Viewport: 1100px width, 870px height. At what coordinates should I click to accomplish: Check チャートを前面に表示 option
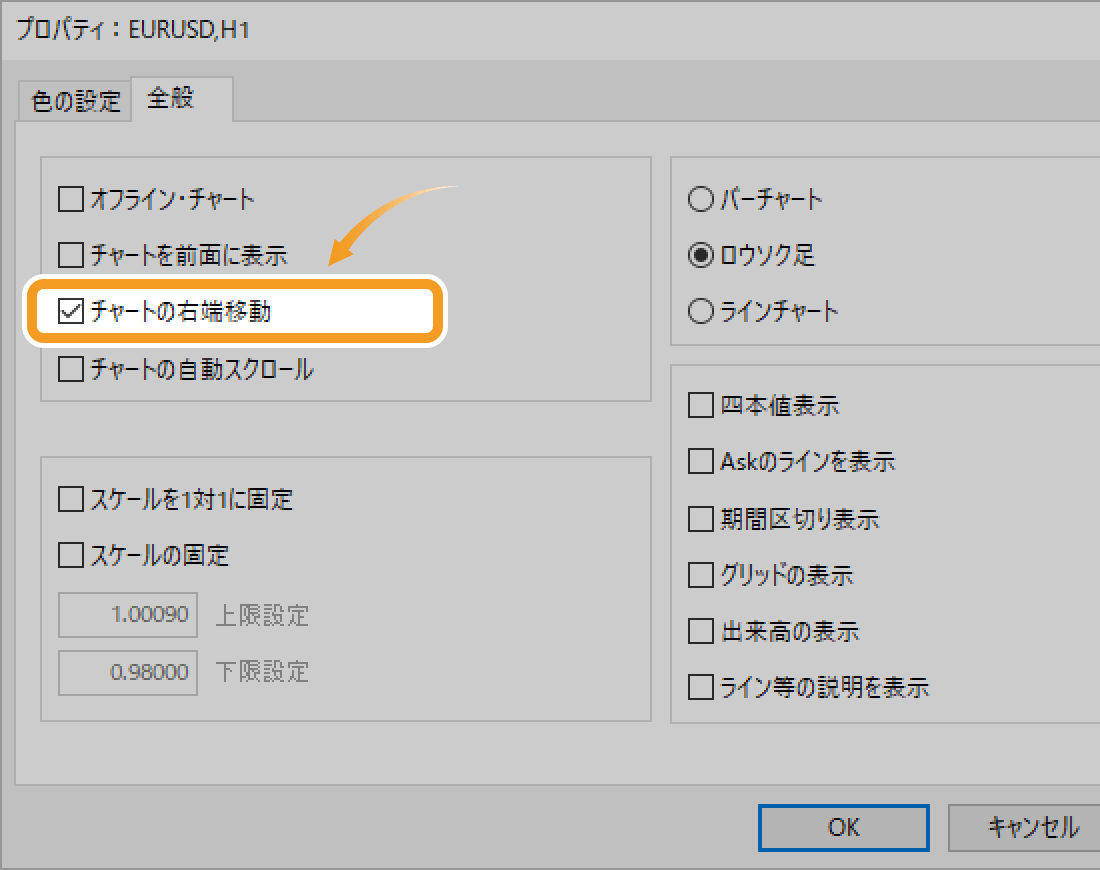[71, 255]
